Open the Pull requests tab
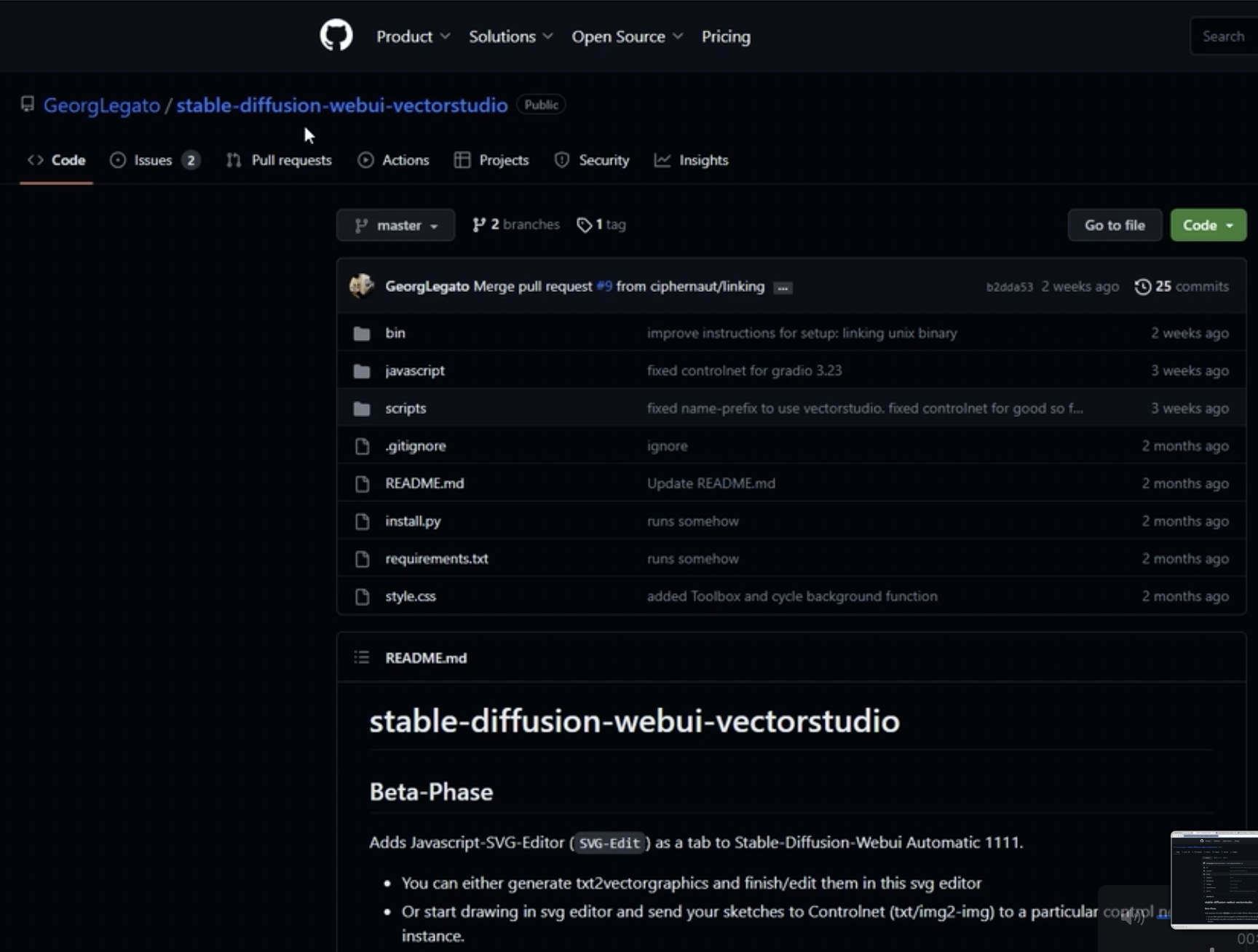This screenshot has height=952, width=1258. (279, 160)
